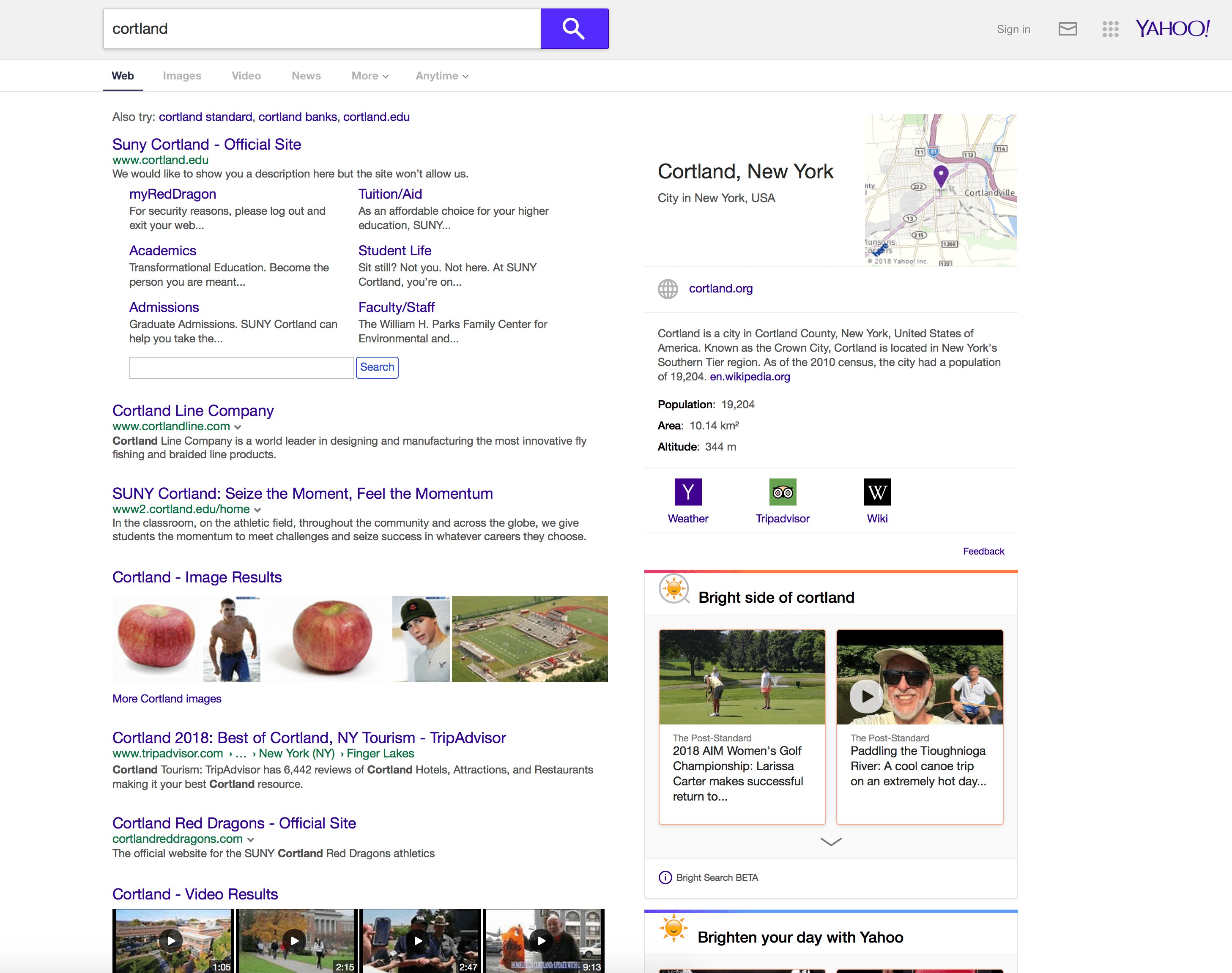Click the Bright Search BETA info icon
This screenshot has height=973, width=1232.
point(665,877)
